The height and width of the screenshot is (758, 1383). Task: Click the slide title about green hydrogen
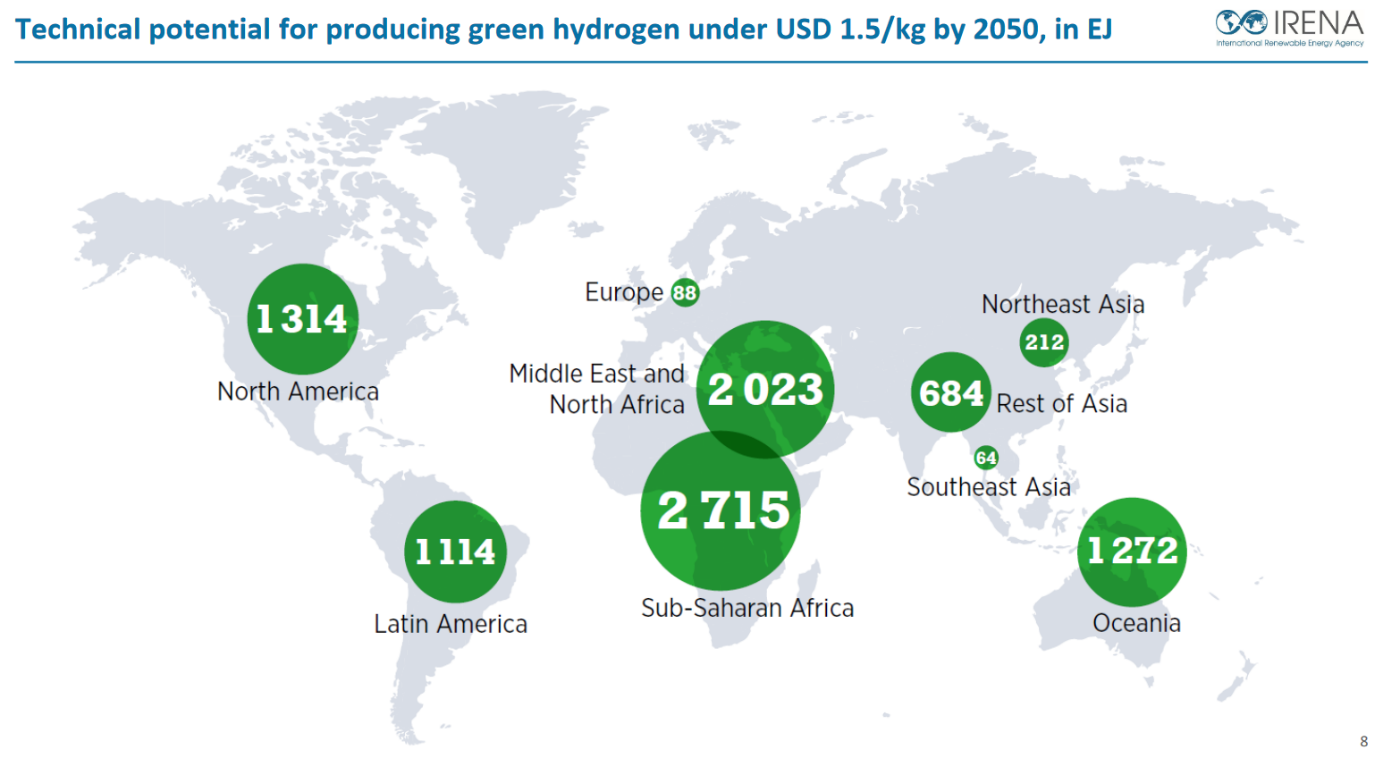(x=564, y=30)
